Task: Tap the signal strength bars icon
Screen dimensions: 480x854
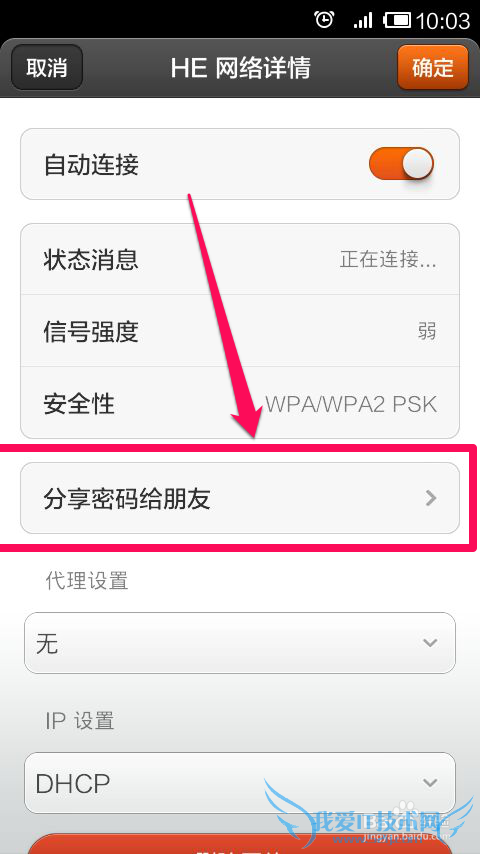Action: 362,21
